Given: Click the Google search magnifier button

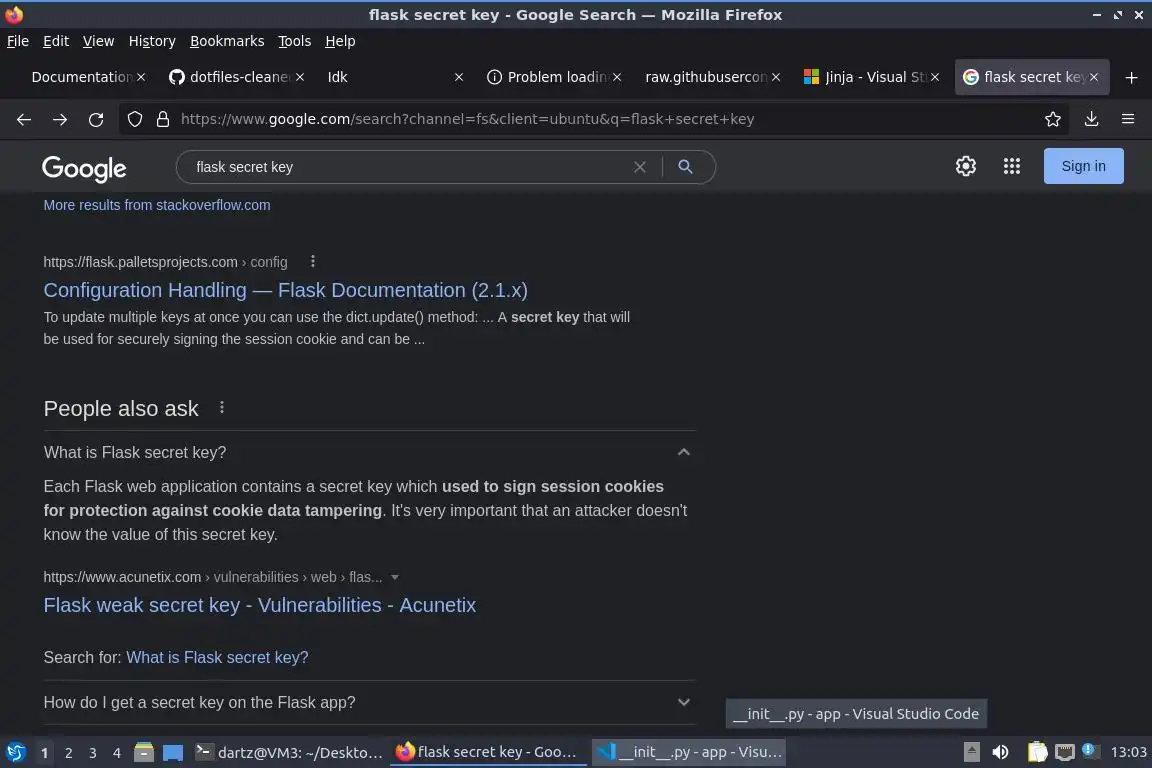Looking at the screenshot, I should pyautogui.click(x=685, y=167).
